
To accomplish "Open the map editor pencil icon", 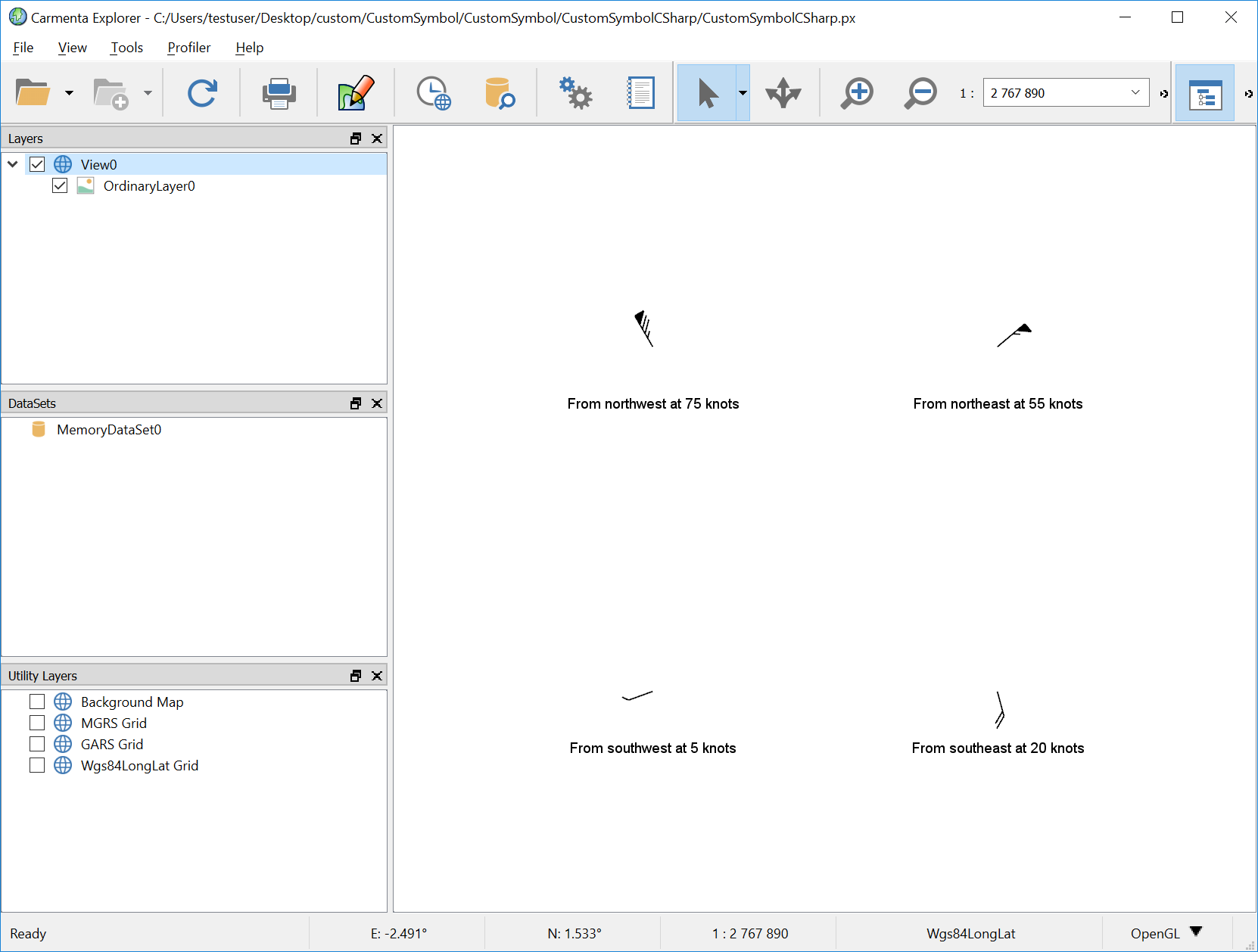I will [356, 93].
